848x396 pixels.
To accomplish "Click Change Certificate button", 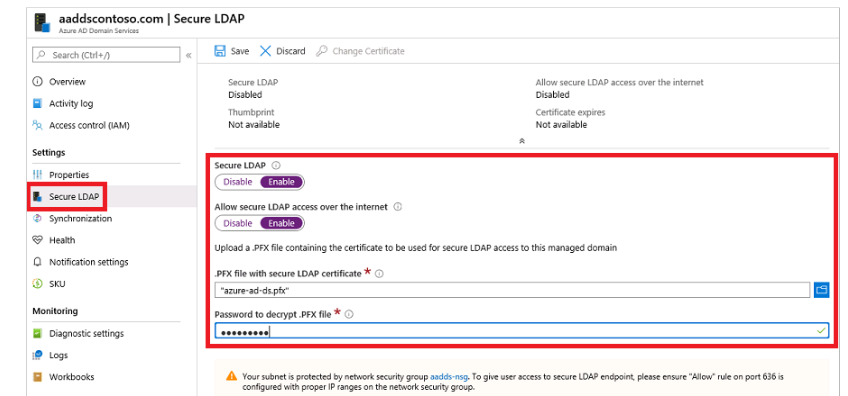I will click(360, 51).
